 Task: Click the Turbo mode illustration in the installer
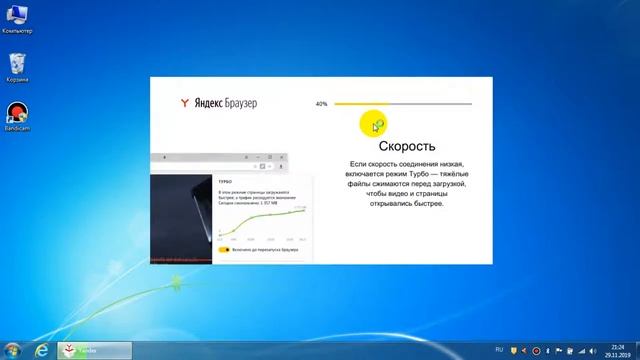[231, 208]
